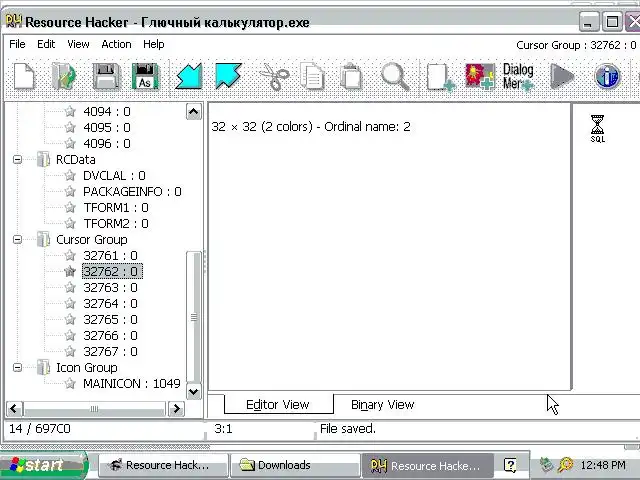Screen dimensions: 640x480
Task: Open a file with the folder icon
Action: (x=64, y=76)
